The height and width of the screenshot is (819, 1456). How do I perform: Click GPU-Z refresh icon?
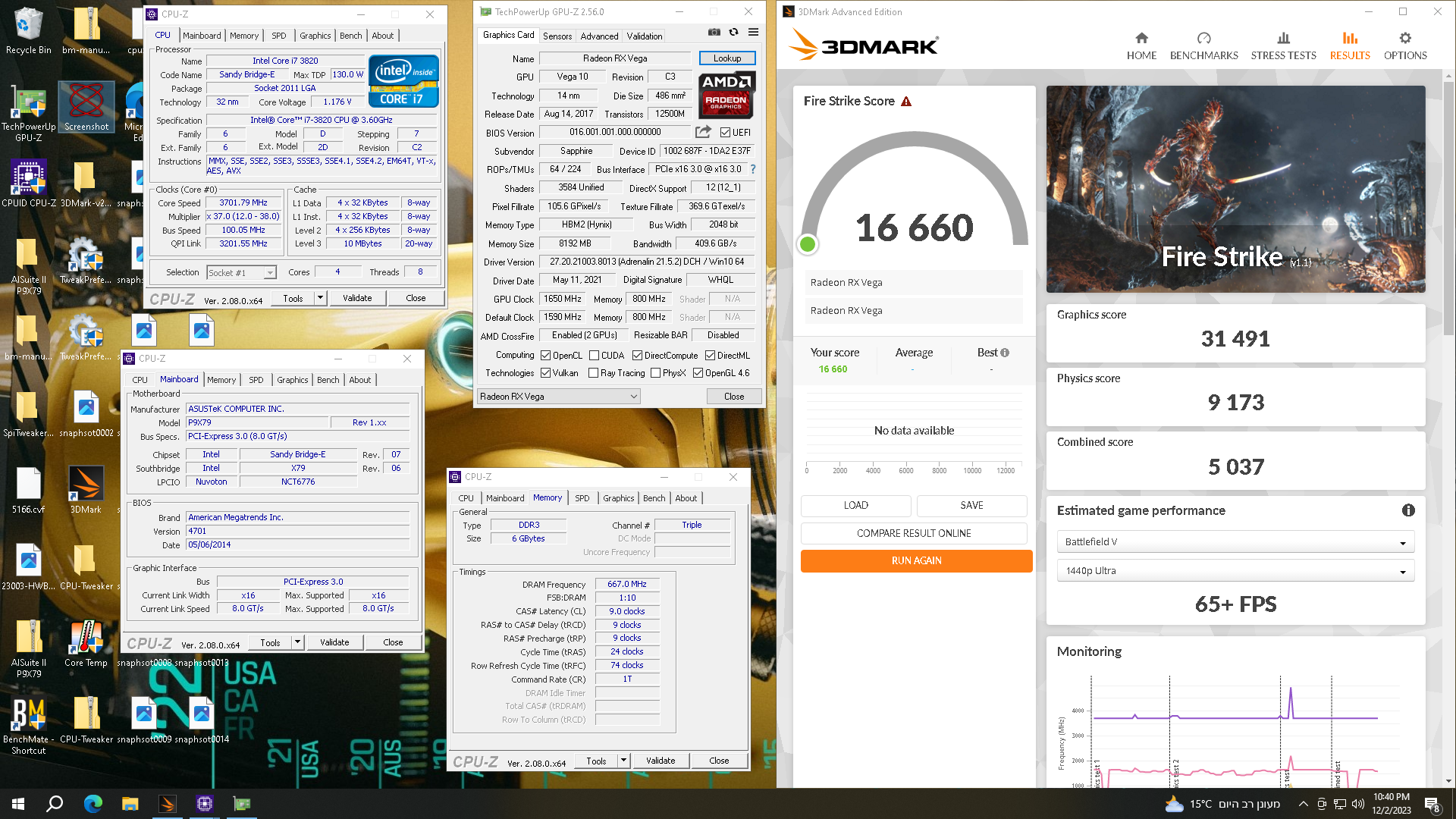click(x=733, y=32)
